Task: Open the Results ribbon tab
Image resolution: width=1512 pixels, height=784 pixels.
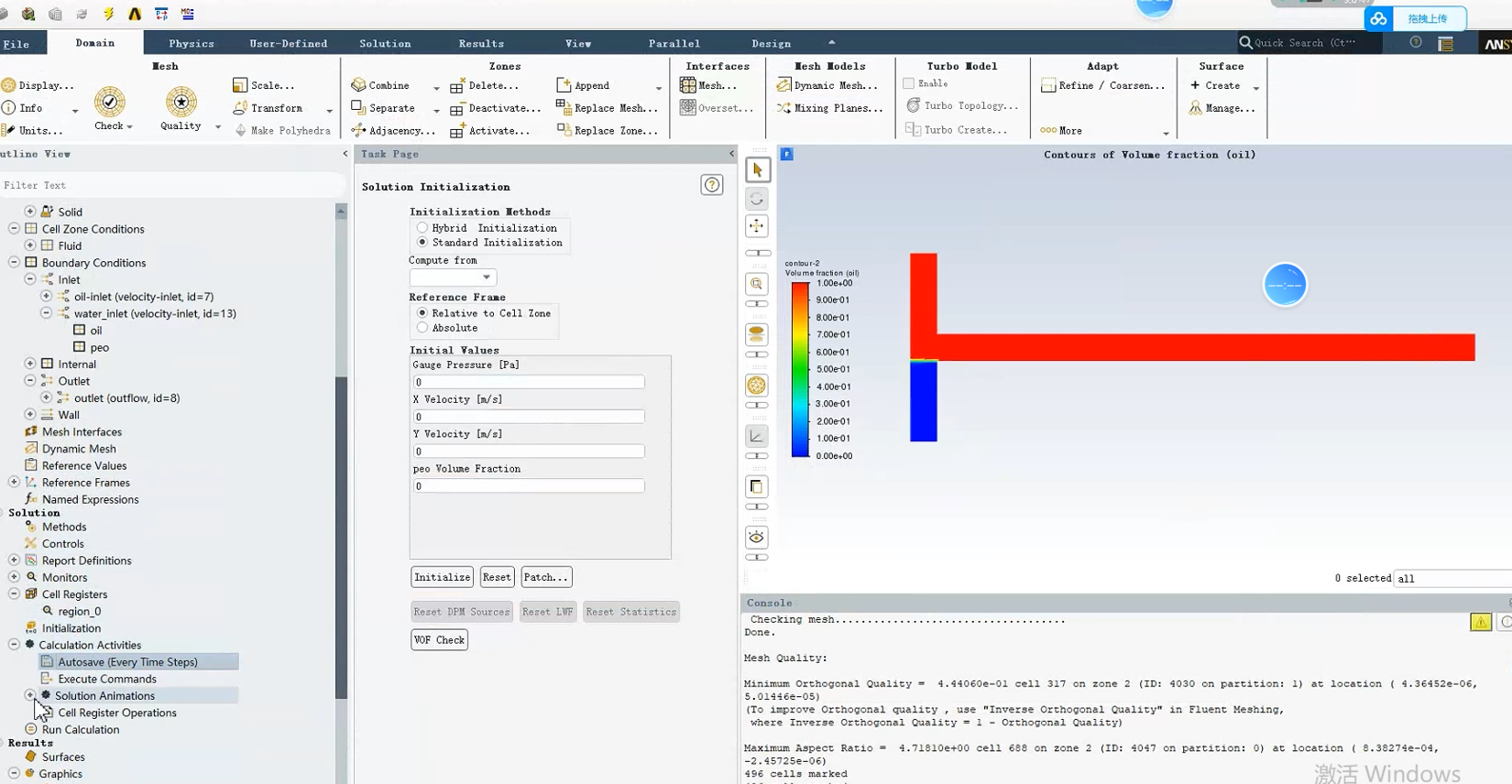Action: [x=481, y=43]
